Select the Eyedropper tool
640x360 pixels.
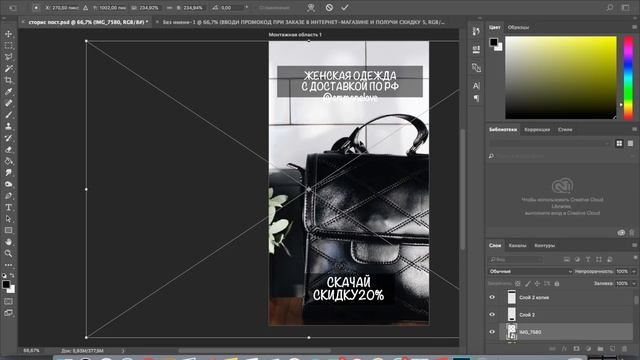point(9,91)
